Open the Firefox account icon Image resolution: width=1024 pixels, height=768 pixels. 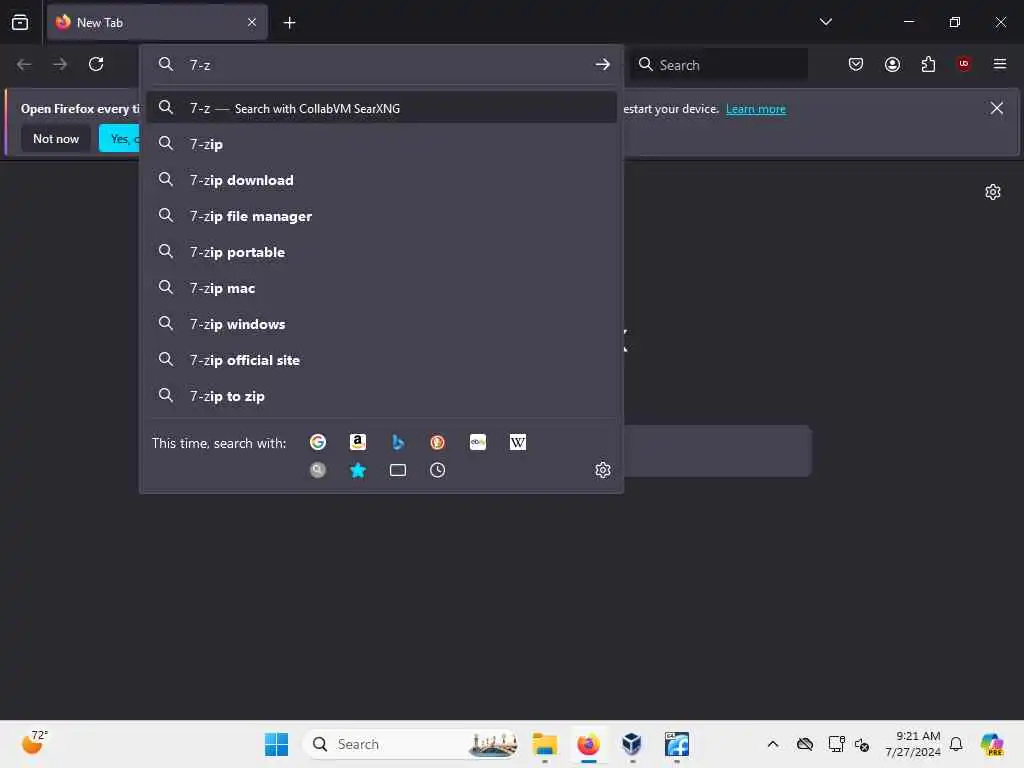[x=892, y=64]
